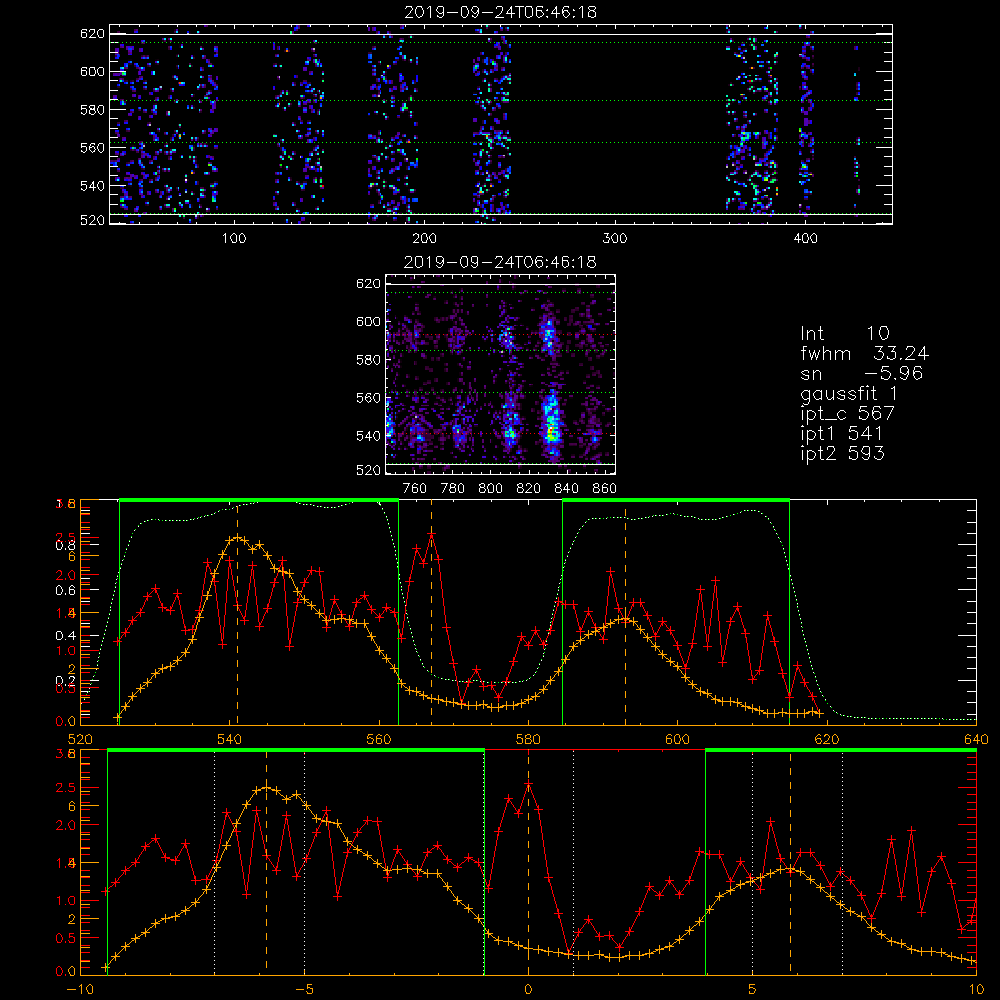This screenshot has height=1000, width=1000.
Task: Click x-axis label 860 of the zoomed spectrogram
Action: click(x=605, y=489)
